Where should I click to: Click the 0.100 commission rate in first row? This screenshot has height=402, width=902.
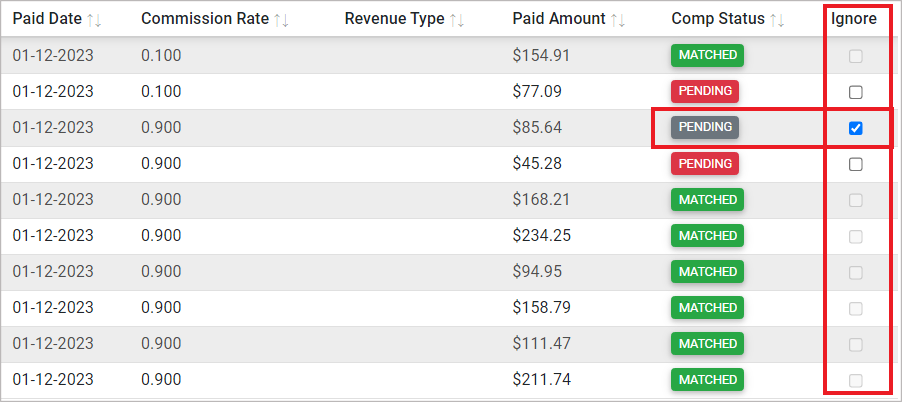pos(161,56)
